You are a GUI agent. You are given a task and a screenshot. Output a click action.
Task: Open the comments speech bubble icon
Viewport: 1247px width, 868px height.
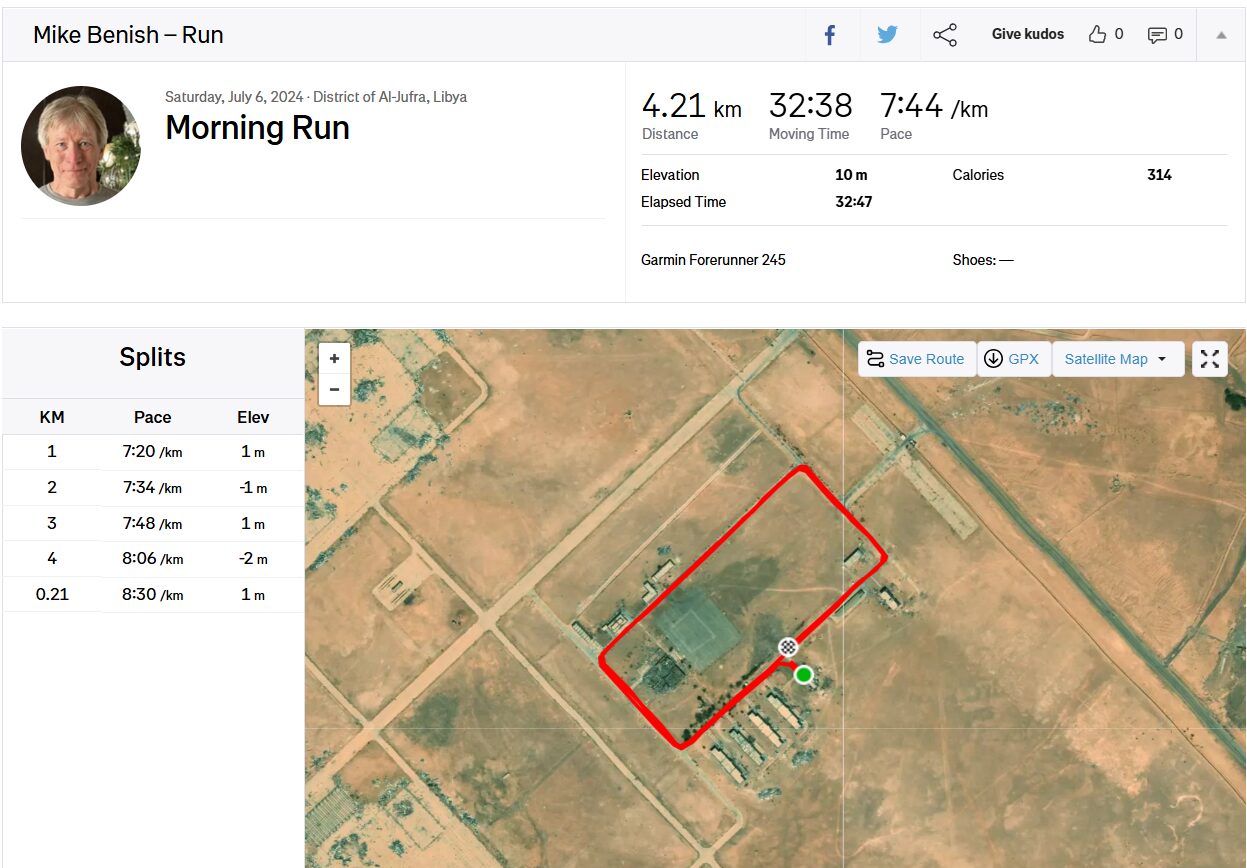click(x=1157, y=35)
